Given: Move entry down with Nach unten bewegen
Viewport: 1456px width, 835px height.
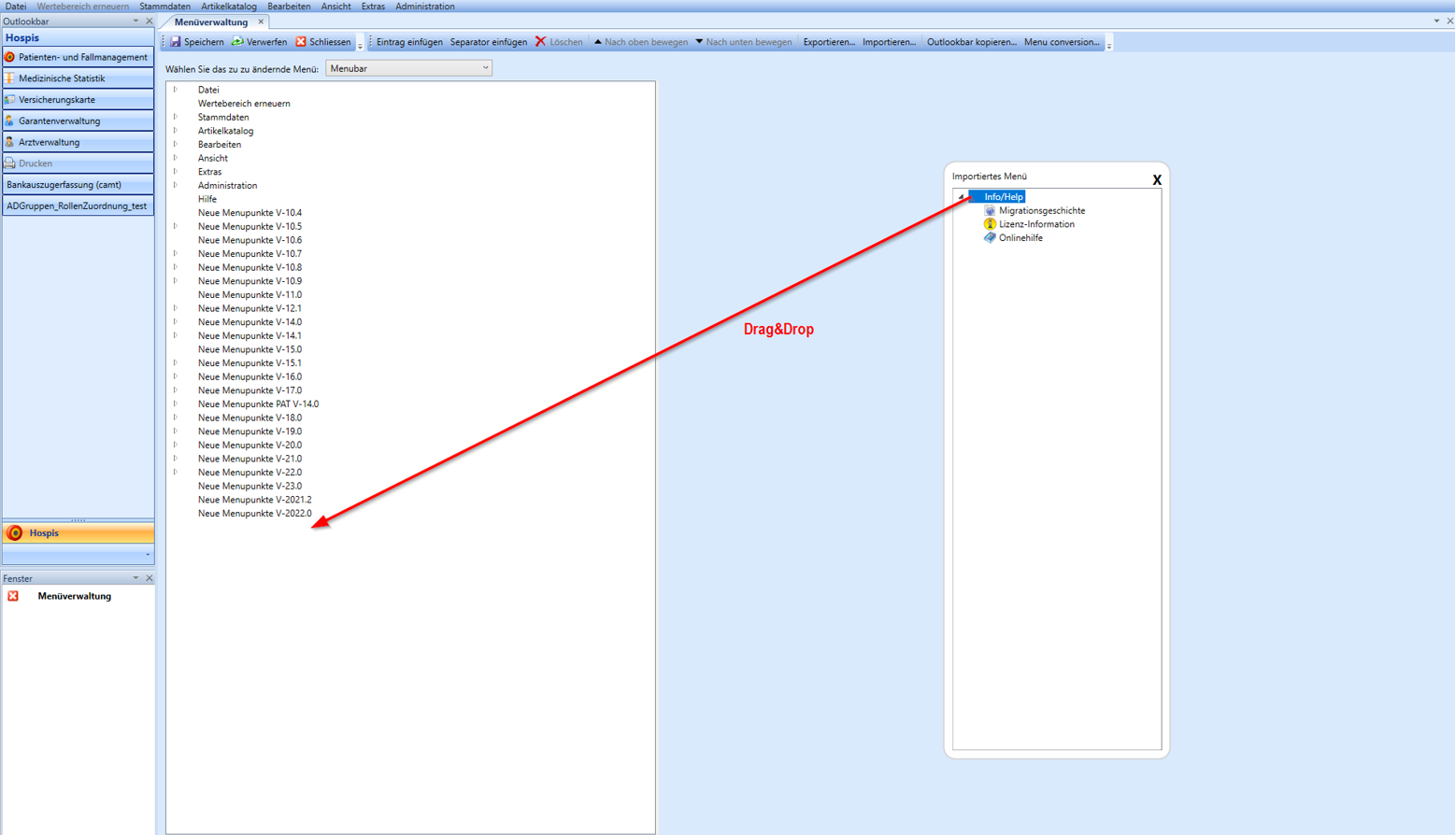Looking at the screenshot, I should coord(744,42).
